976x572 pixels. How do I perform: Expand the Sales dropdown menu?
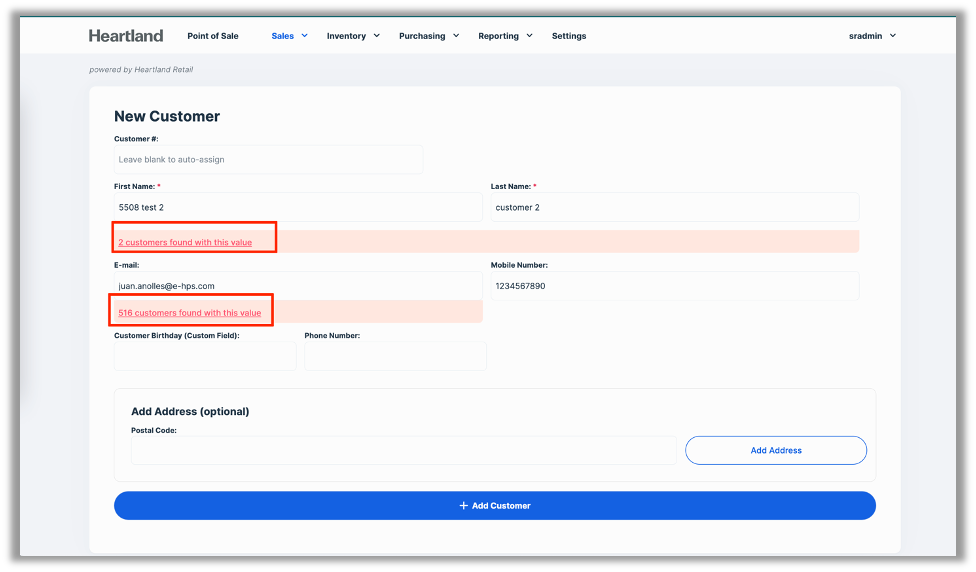pos(289,36)
